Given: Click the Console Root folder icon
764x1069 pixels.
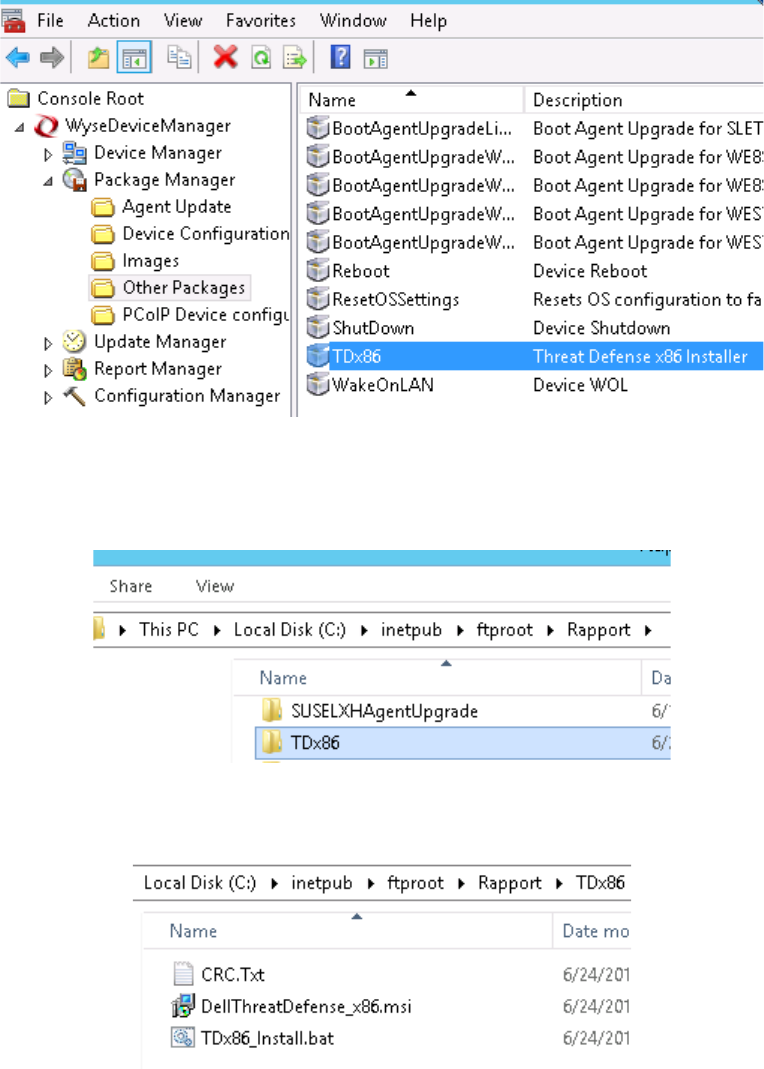Looking at the screenshot, I should click(18, 99).
